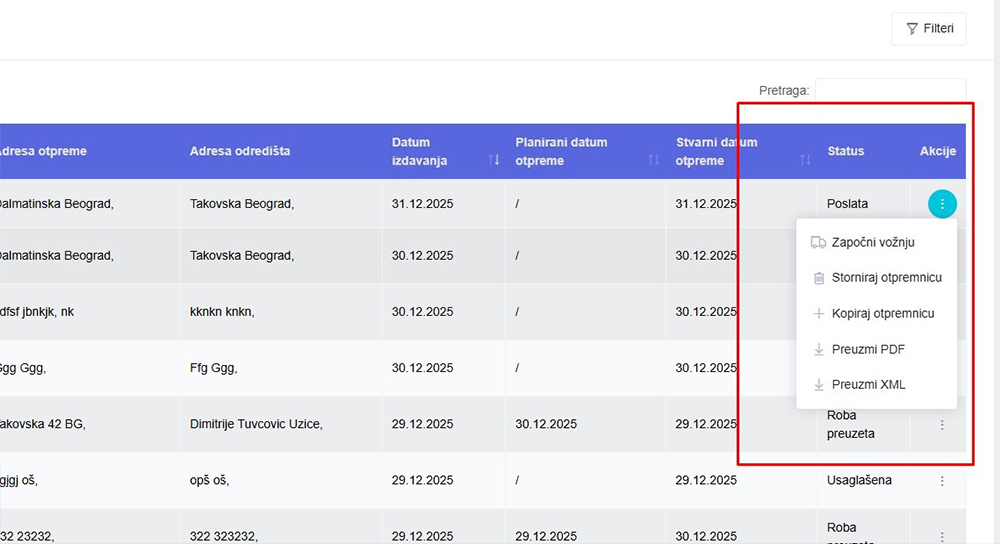Select Započni vožnju from the menu
Screen dimensions: 1000x544
coord(872,242)
